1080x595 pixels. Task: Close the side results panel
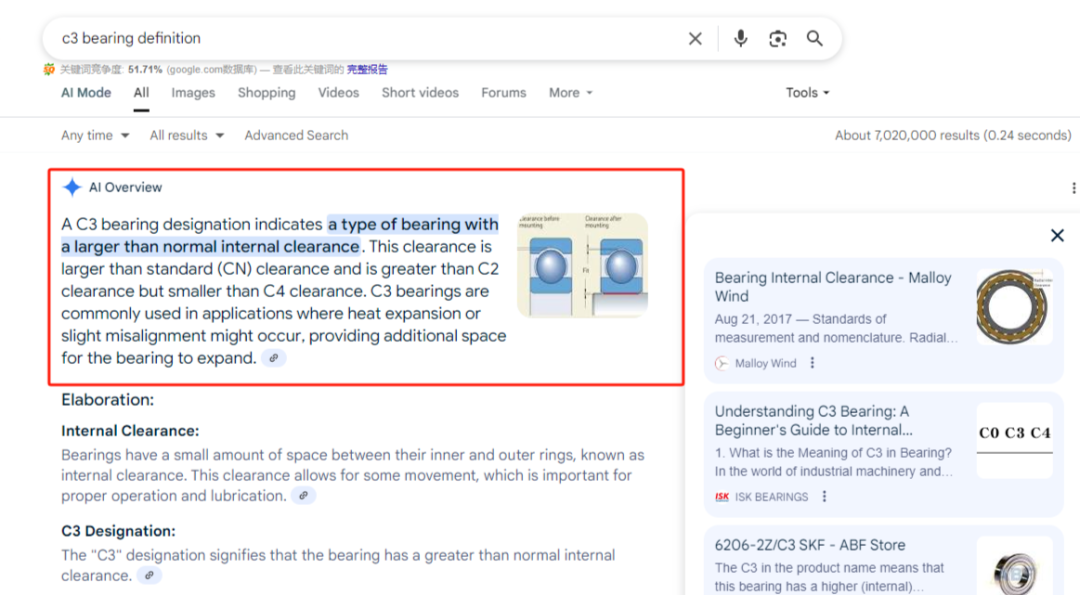[1057, 235]
